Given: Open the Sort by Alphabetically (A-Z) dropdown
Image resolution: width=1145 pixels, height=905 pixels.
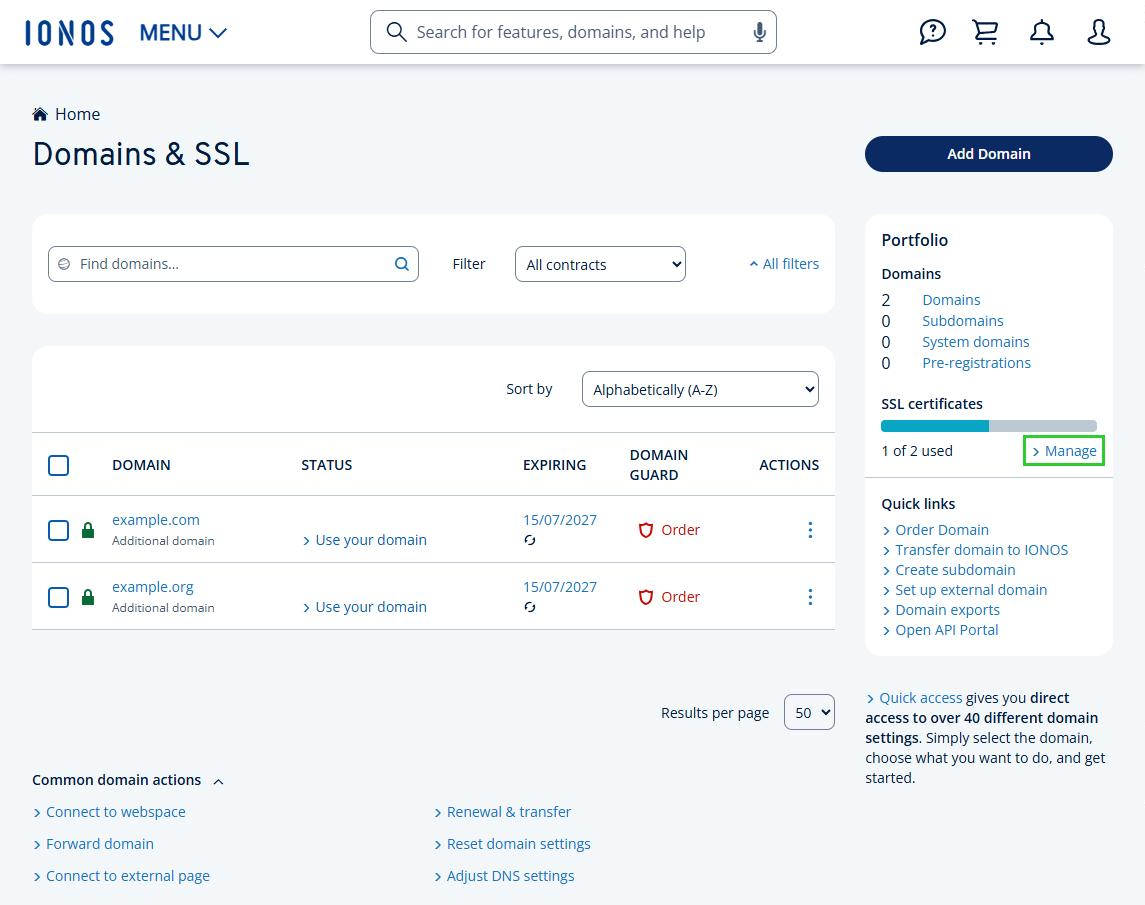Looking at the screenshot, I should 700,389.
